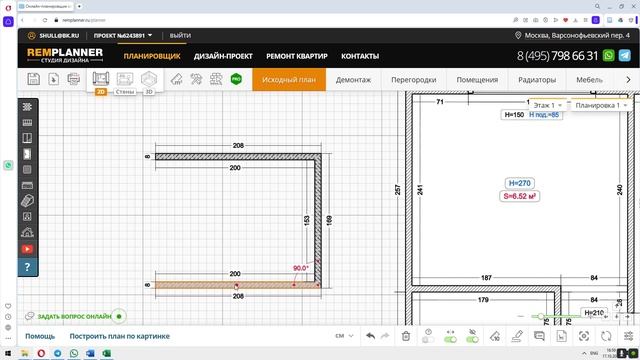Open the Демонтаж tab

[353, 80]
